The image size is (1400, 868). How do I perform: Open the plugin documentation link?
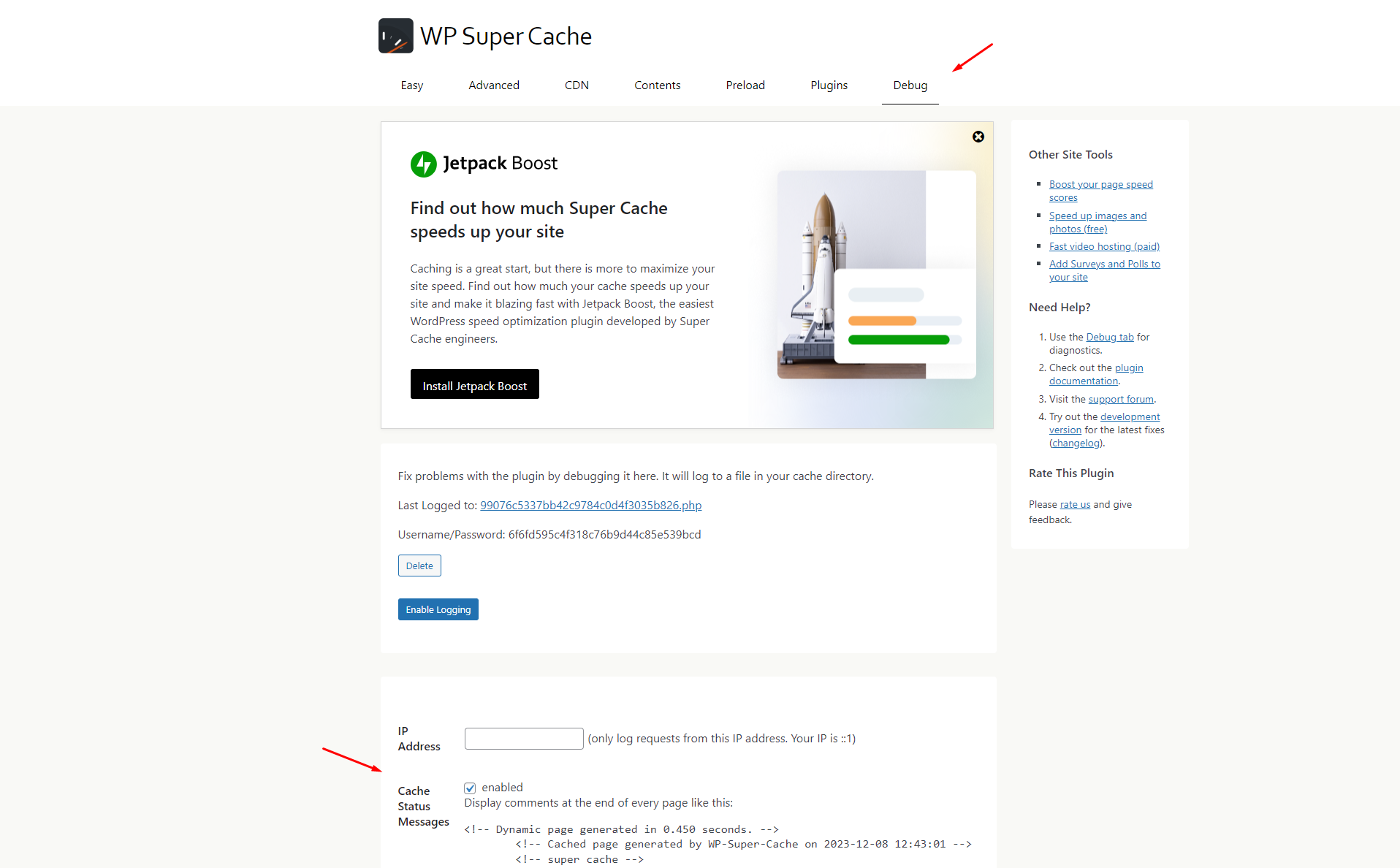1097,374
